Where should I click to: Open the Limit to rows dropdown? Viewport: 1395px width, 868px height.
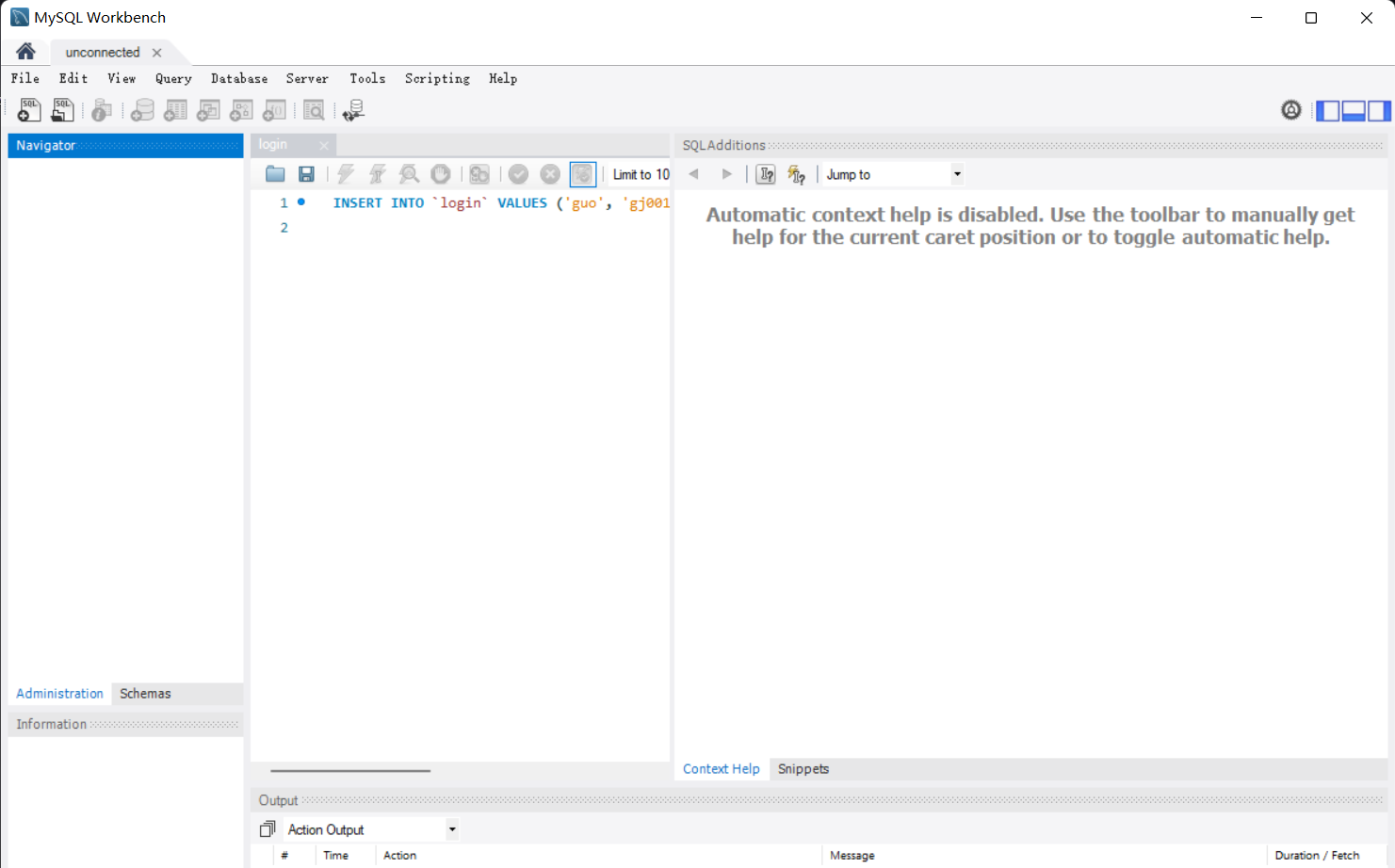(x=641, y=174)
